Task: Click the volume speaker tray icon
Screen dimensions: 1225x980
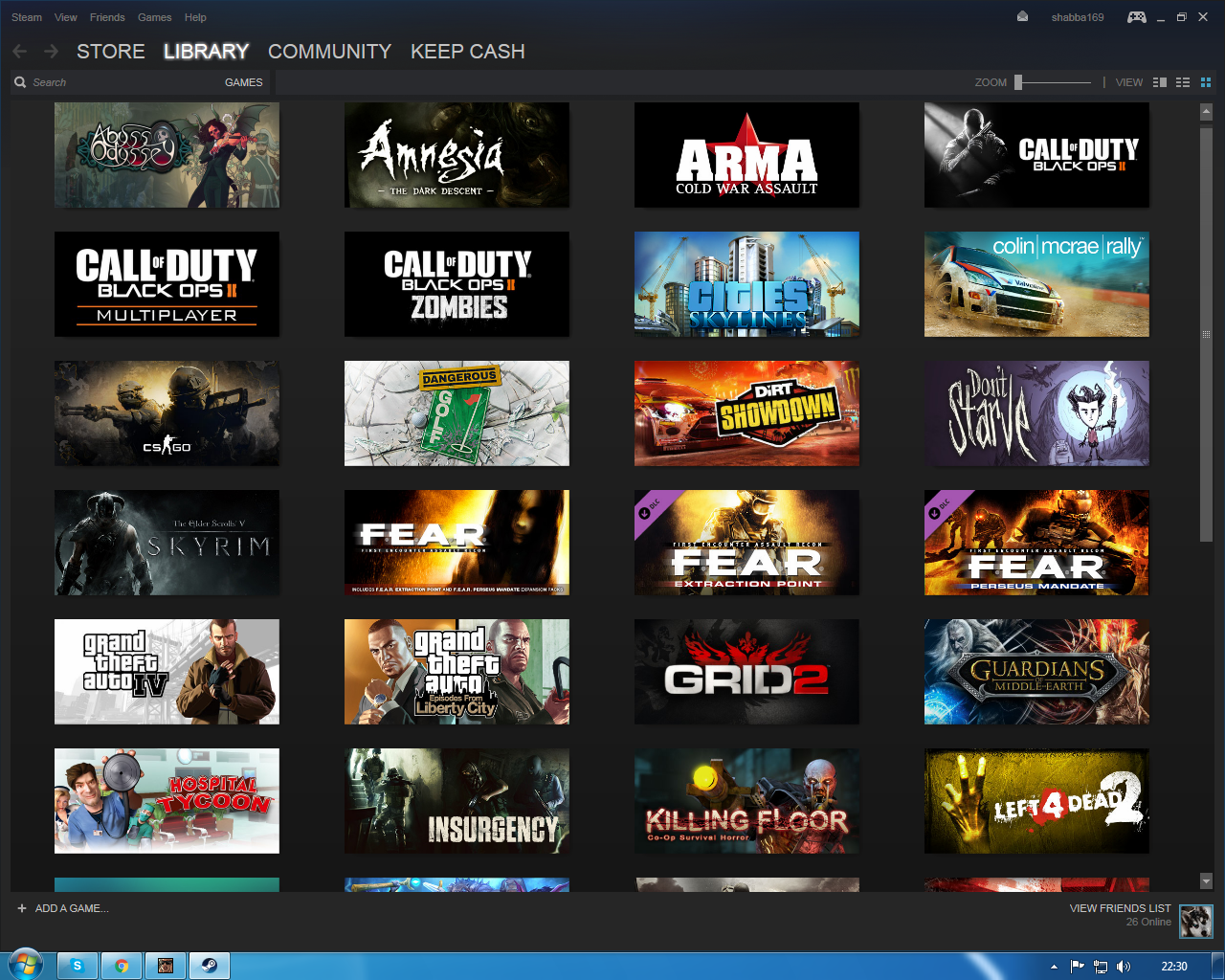Action: point(1124,967)
